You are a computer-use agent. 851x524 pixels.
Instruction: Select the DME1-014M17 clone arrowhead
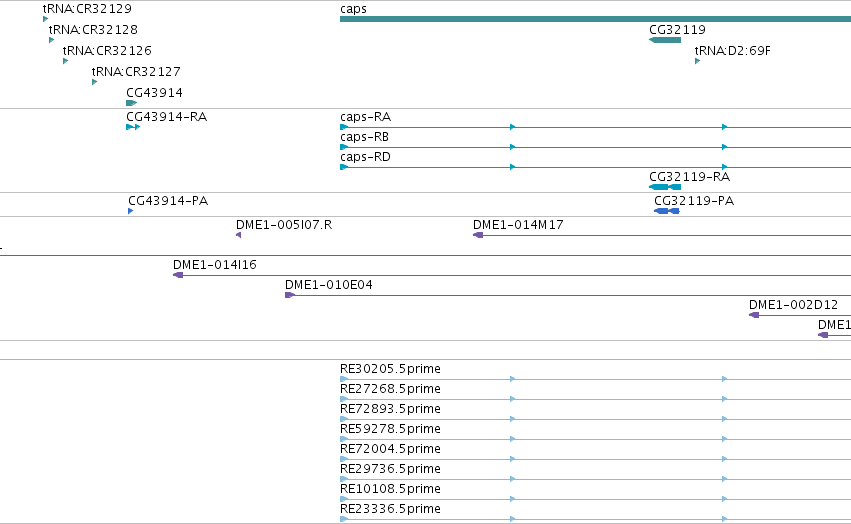pyautogui.click(x=478, y=235)
